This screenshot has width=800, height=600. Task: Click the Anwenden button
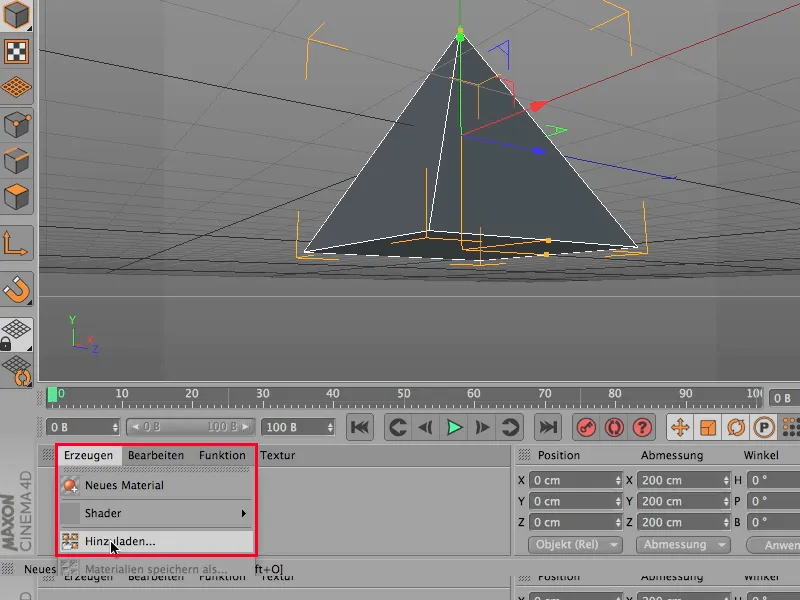pos(773,545)
